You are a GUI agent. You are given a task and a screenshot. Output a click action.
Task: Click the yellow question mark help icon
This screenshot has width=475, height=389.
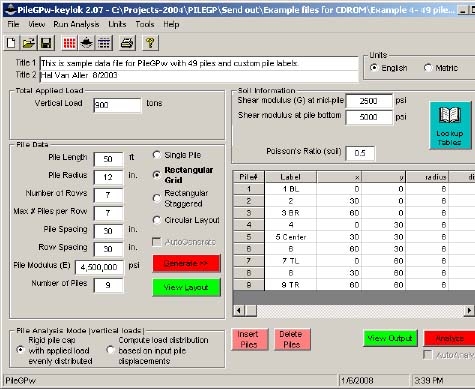coord(150,43)
